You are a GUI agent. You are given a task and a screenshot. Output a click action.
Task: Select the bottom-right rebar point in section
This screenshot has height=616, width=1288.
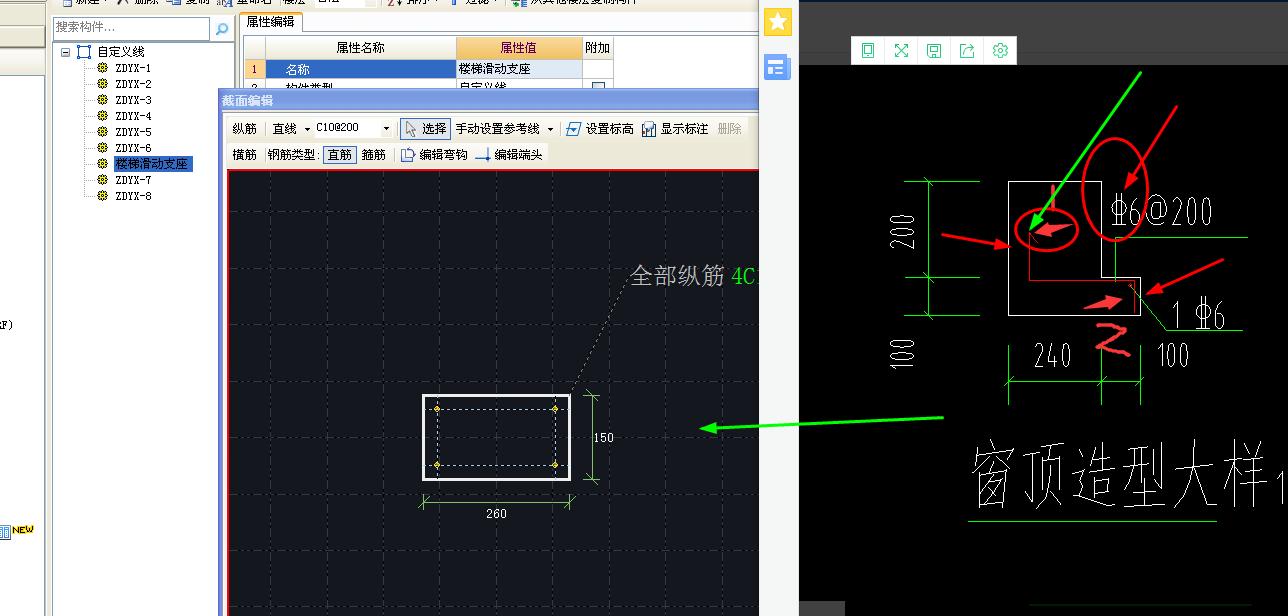click(555, 465)
